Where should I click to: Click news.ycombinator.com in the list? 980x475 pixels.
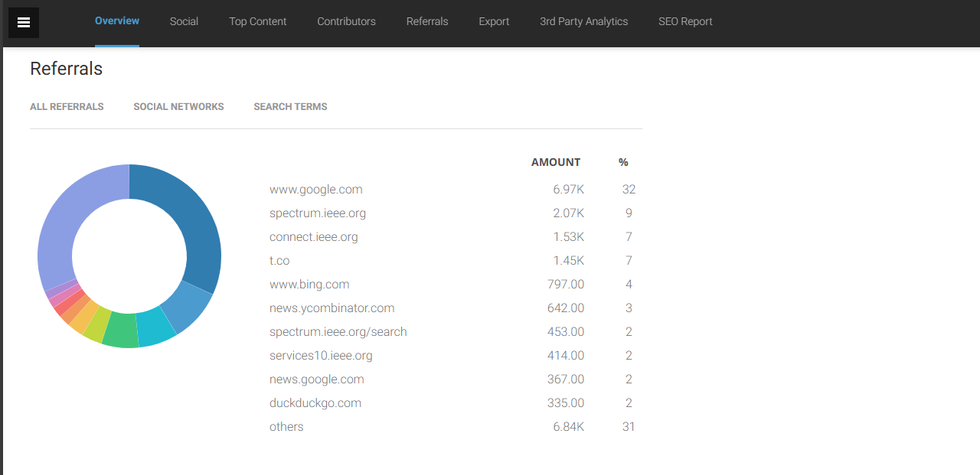pyautogui.click(x=332, y=308)
